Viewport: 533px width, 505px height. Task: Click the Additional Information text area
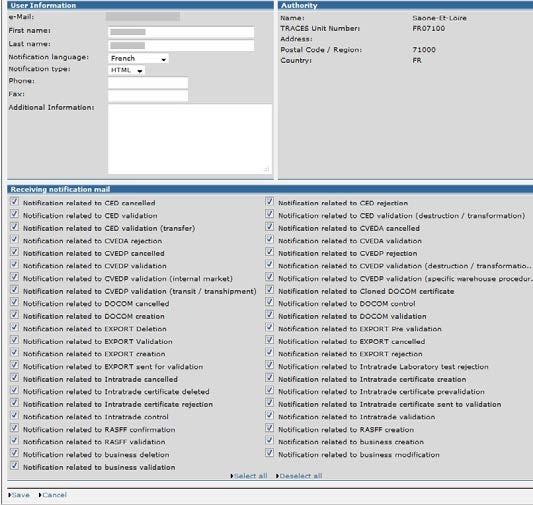(190, 139)
